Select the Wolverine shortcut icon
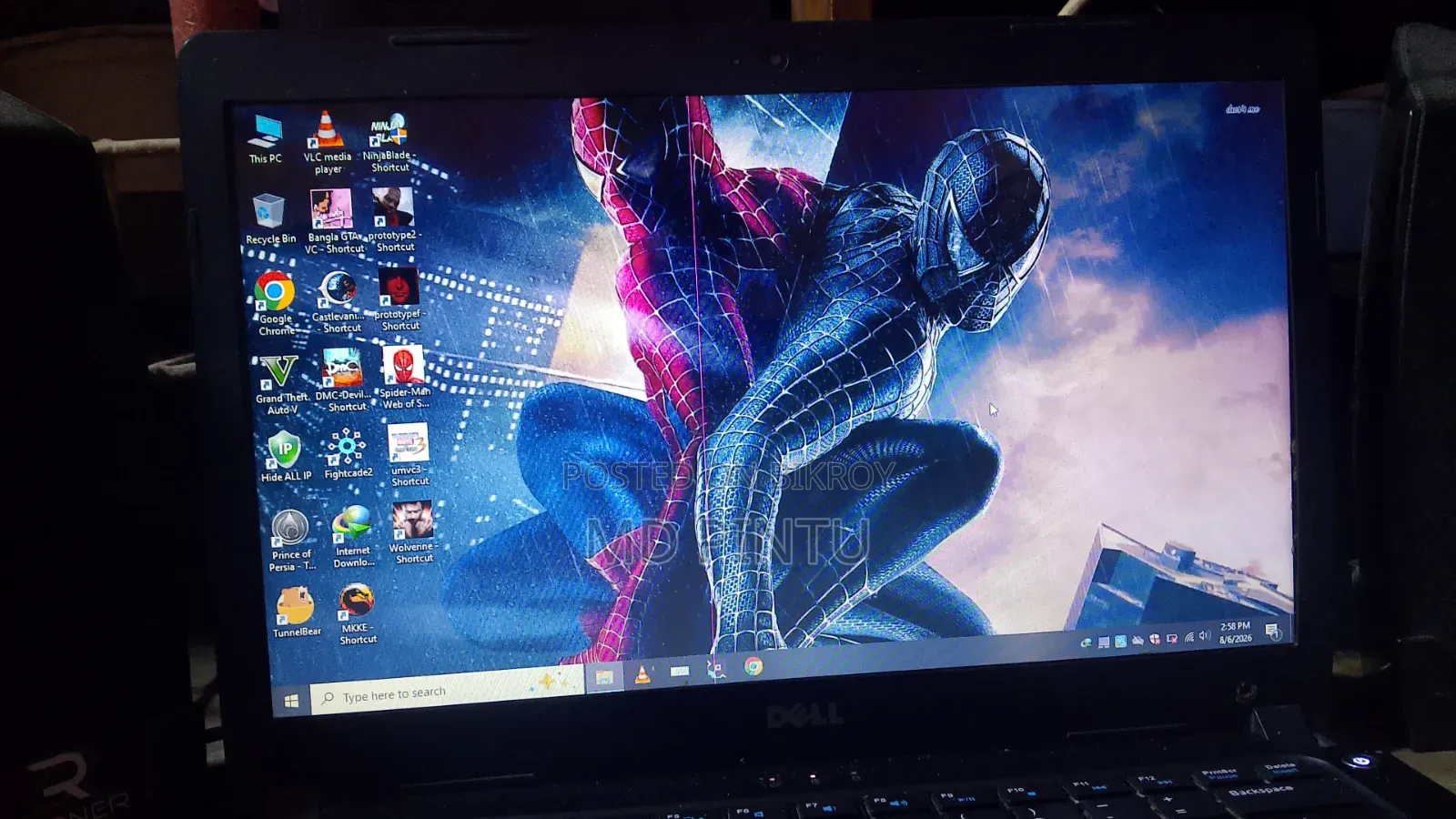The image size is (1456, 819). click(413, 532)
